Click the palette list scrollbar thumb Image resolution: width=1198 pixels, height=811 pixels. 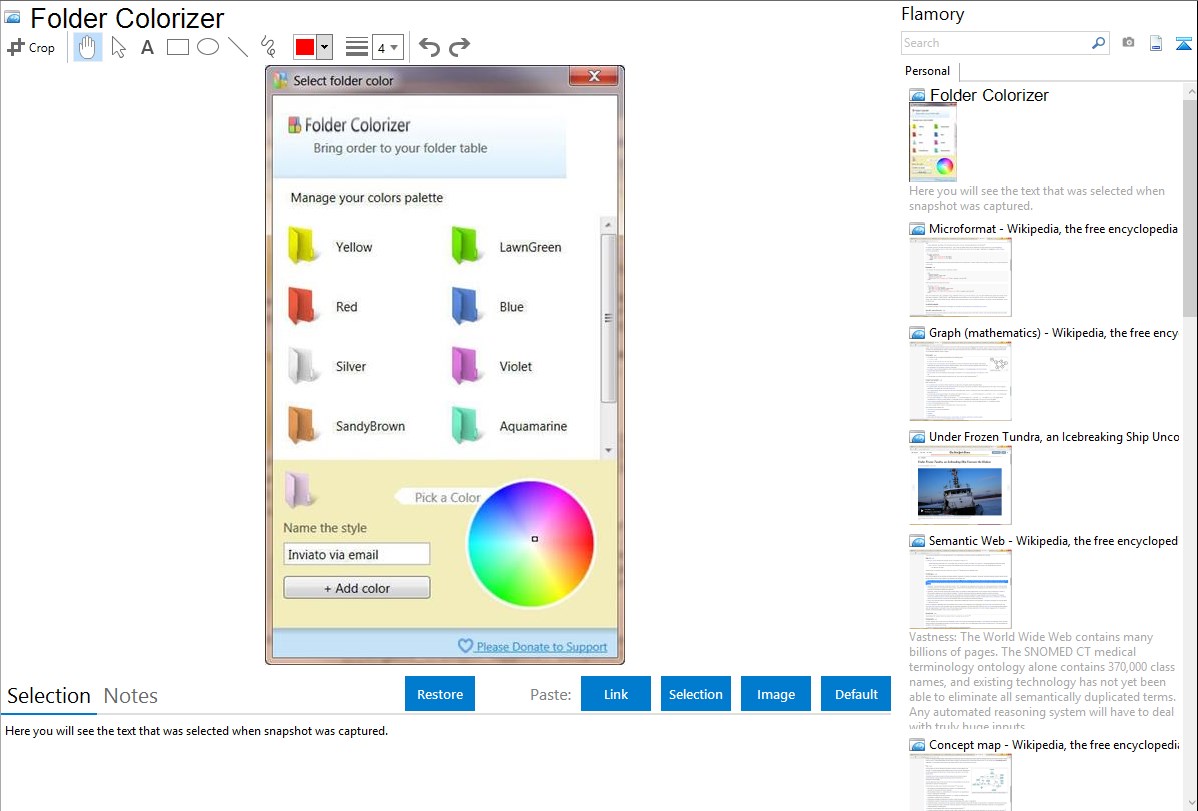tap(608, 318)
